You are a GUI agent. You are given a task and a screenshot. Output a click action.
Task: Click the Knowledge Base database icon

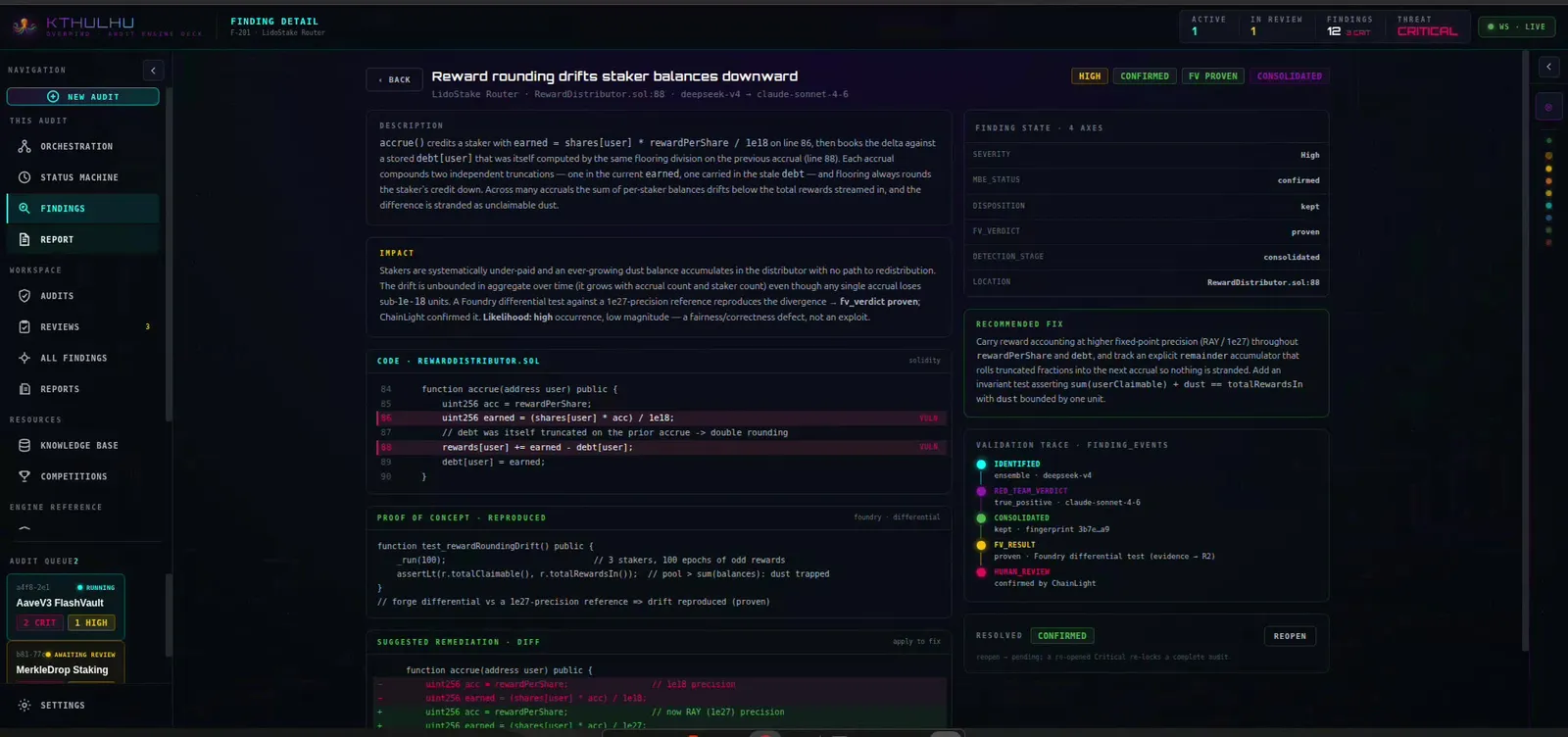(24, 446)
